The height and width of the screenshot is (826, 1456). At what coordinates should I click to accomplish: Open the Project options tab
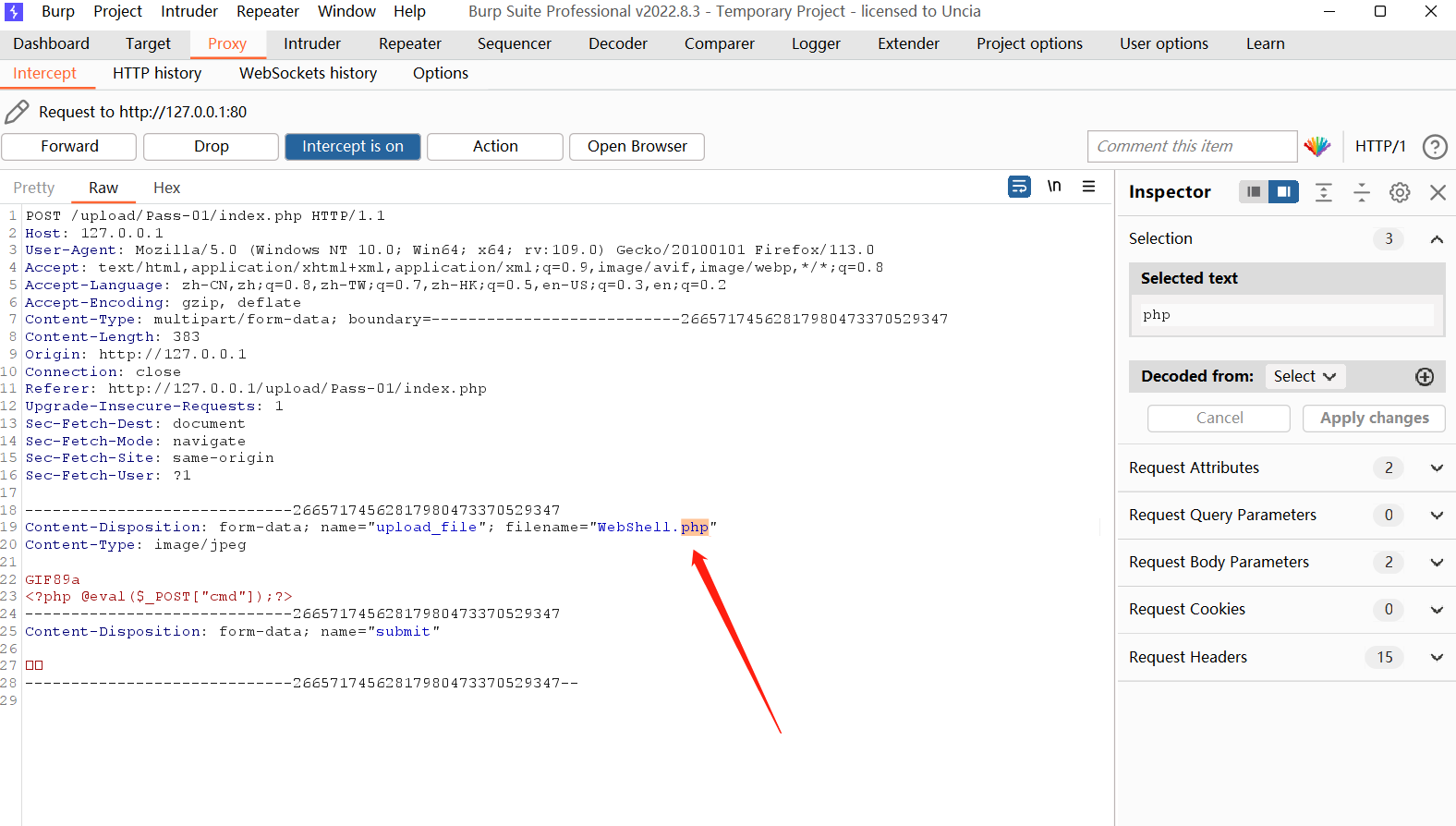point(1029,43)
